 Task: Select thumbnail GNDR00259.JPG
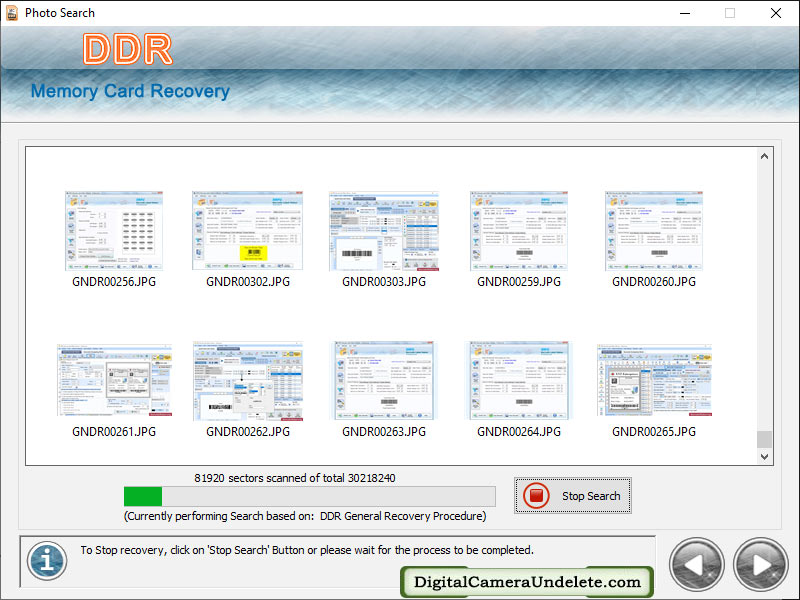[519, 231]
